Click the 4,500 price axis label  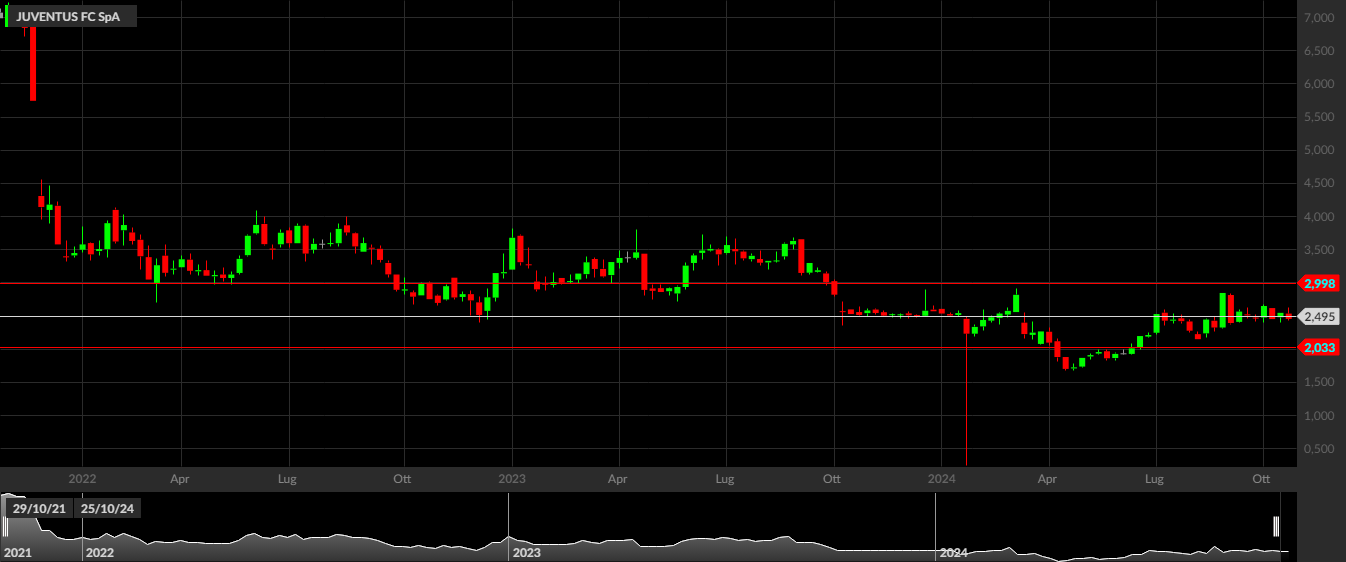point(1319,184)
